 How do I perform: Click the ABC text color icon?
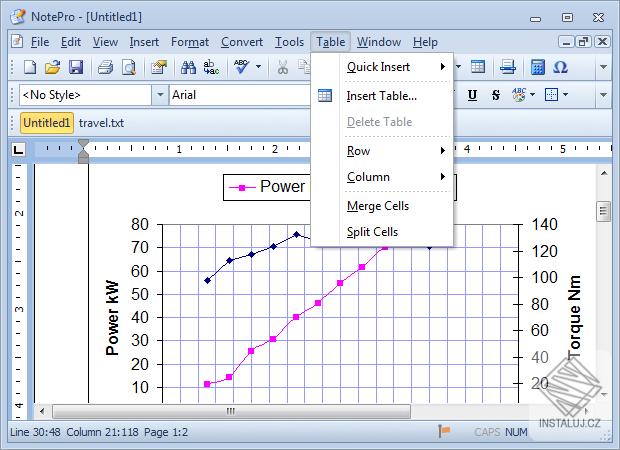pos(519,95)
